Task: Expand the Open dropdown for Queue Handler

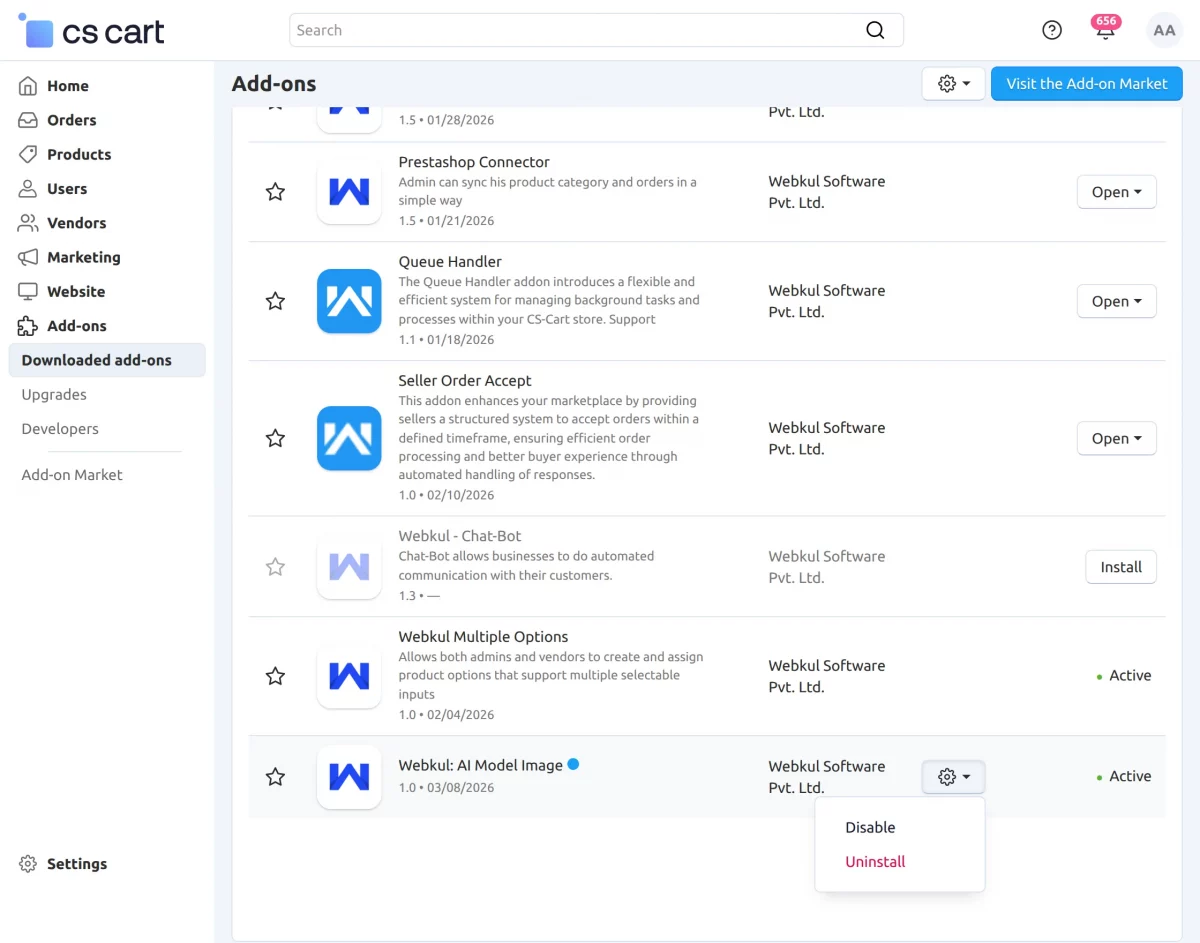Action: click(1116, 301)
